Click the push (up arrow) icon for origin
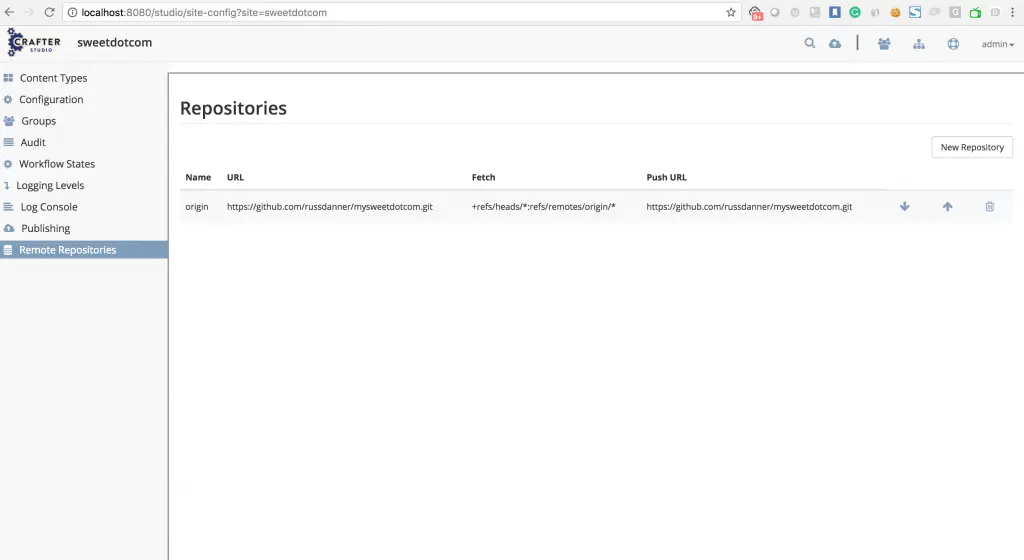The width and height of the screenshot is (1024, 560). coord(947,207)
